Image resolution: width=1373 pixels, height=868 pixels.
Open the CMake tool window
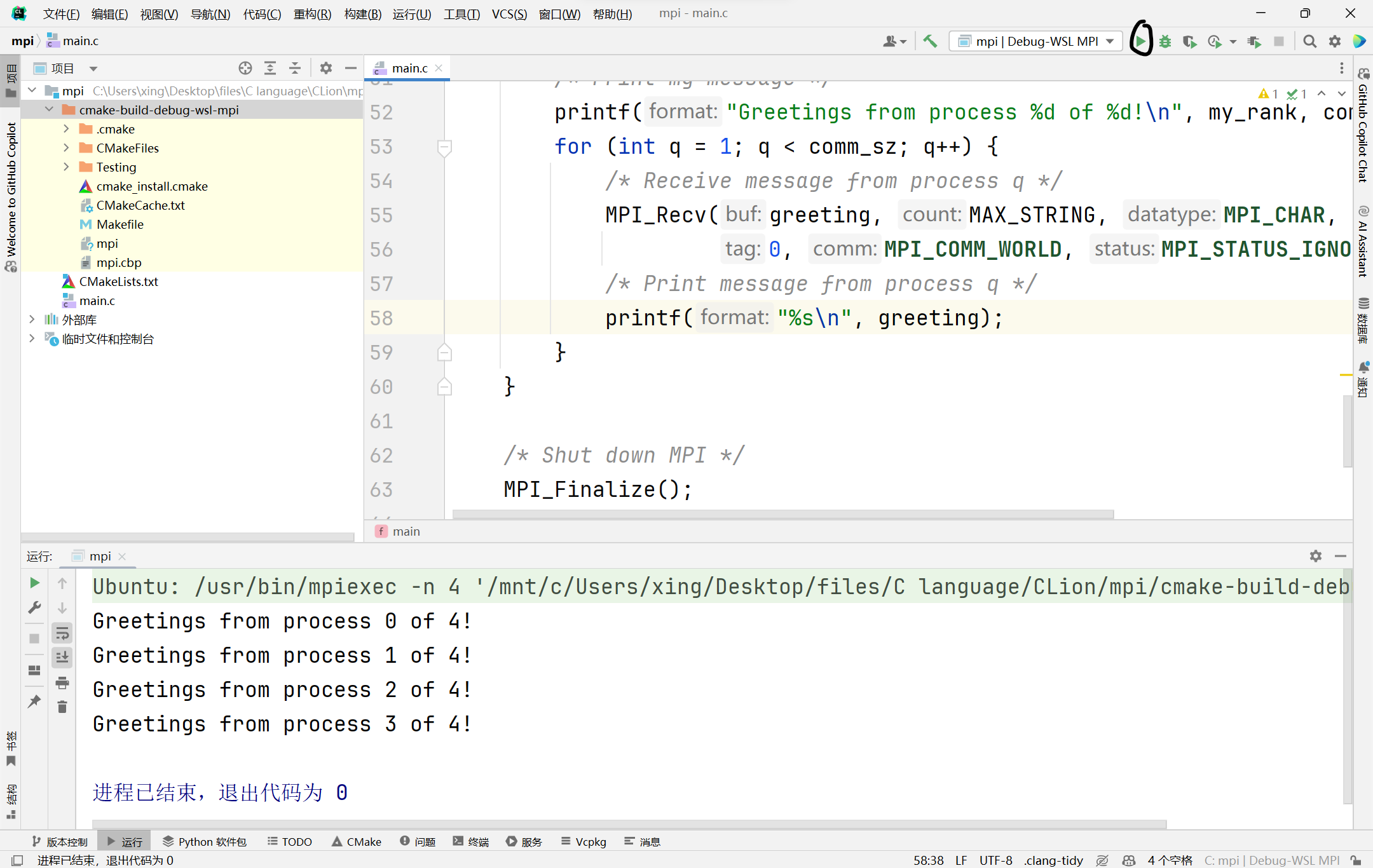357,842
